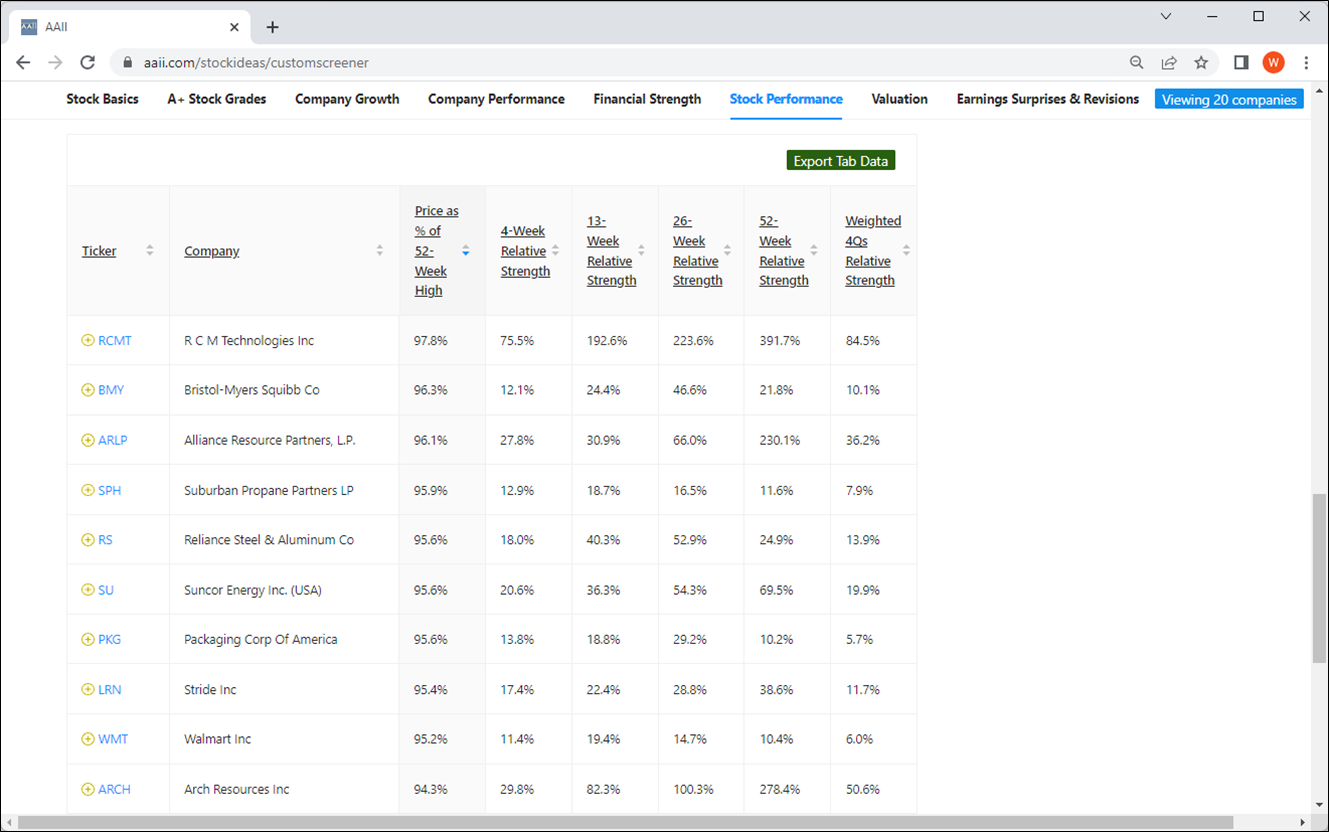Sort the Company column using its arrows
Viewport: 1329px width, 832px height.
click(x=380, y=251)
